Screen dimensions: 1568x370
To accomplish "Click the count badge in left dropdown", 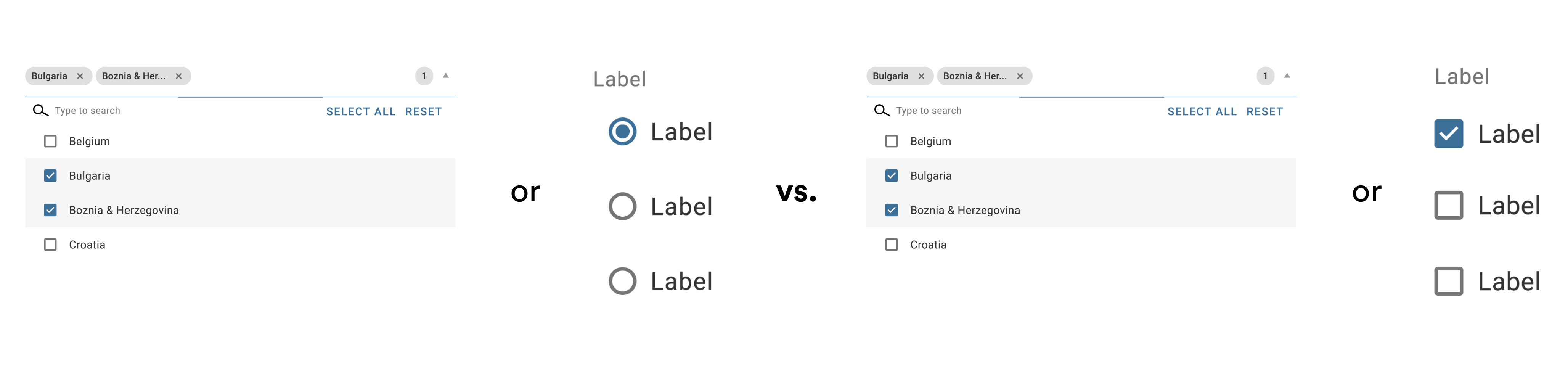I will 424,76.
